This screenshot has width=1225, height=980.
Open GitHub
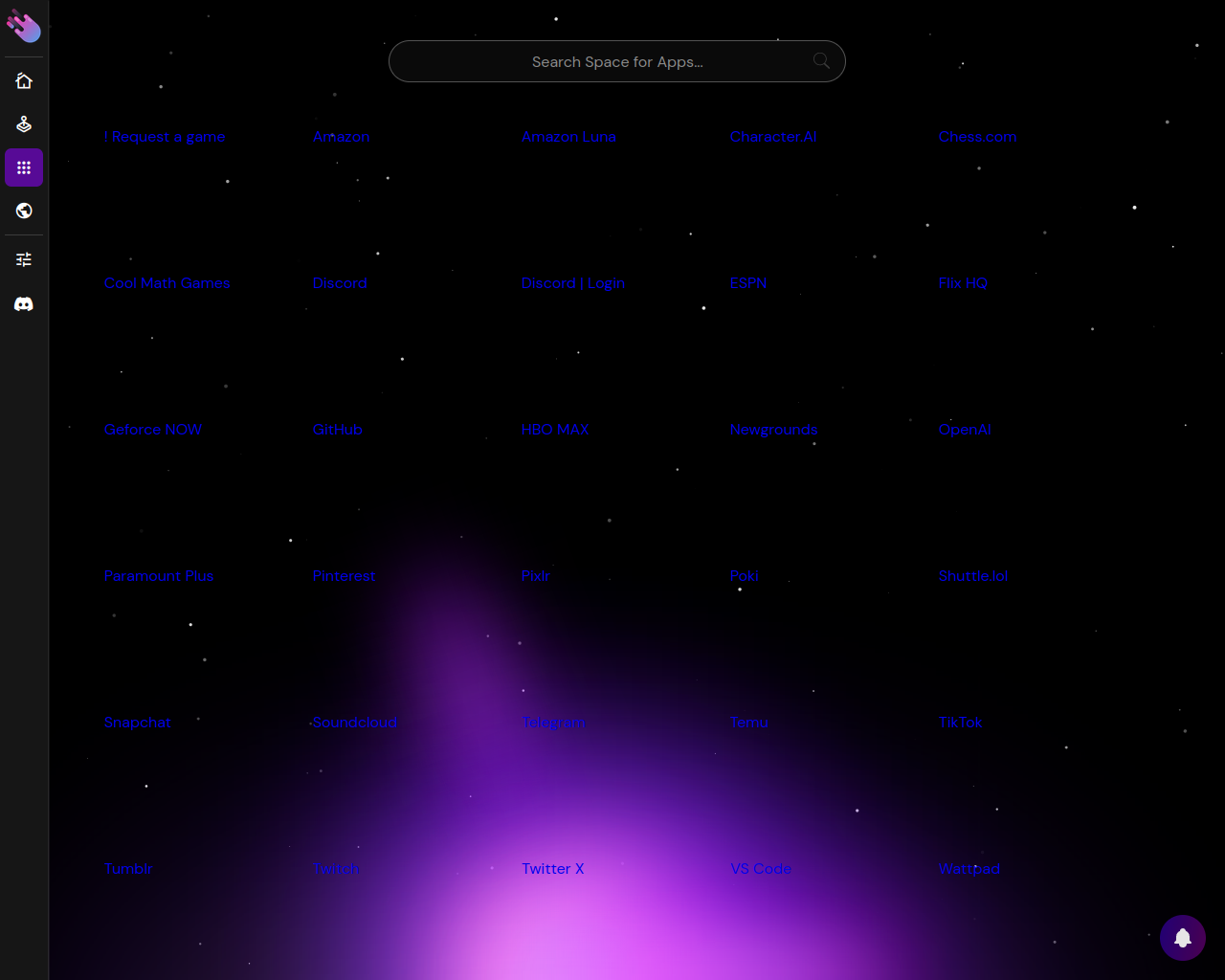tap(338, 430)
